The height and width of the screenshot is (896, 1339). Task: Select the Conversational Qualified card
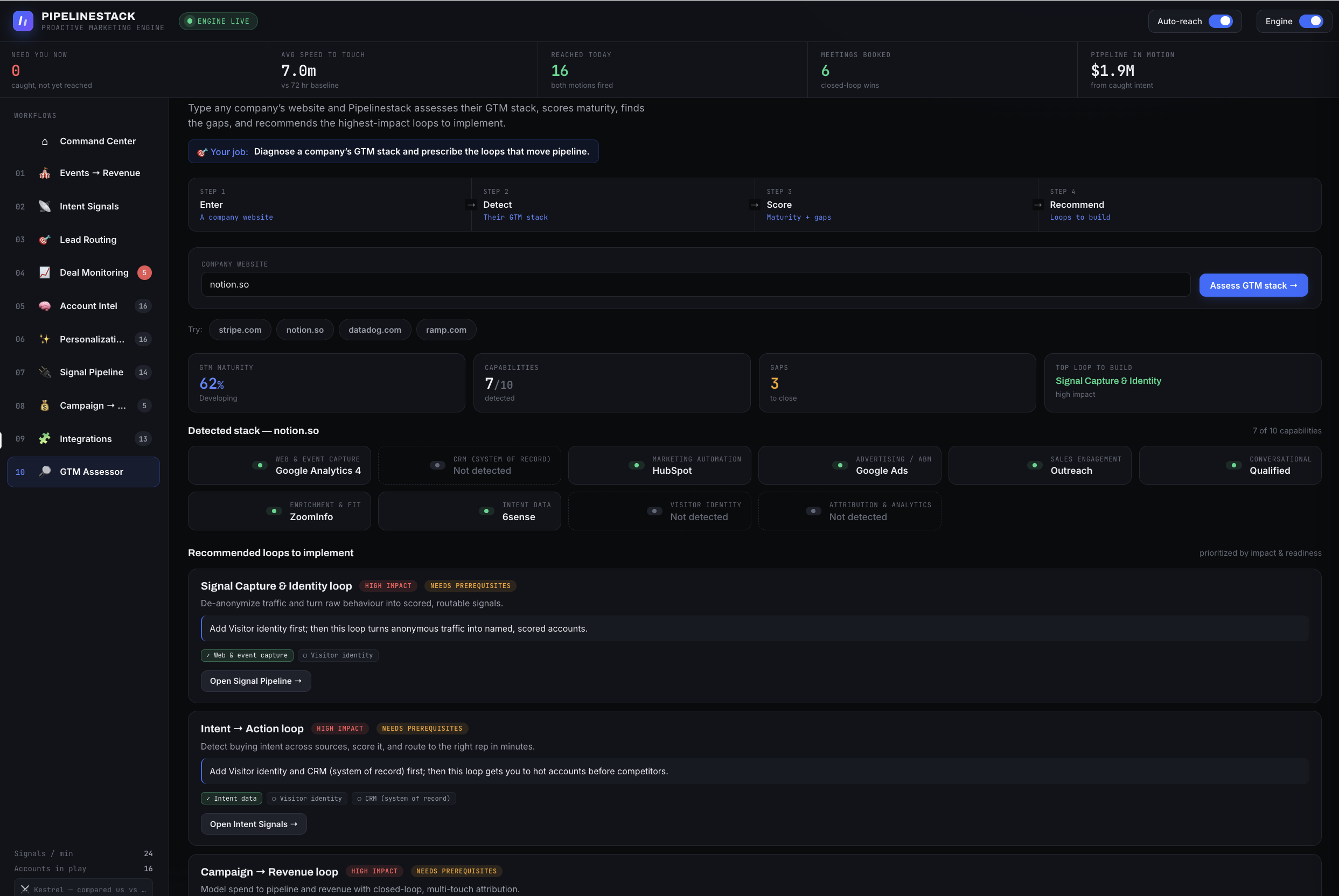[1230, 465]
